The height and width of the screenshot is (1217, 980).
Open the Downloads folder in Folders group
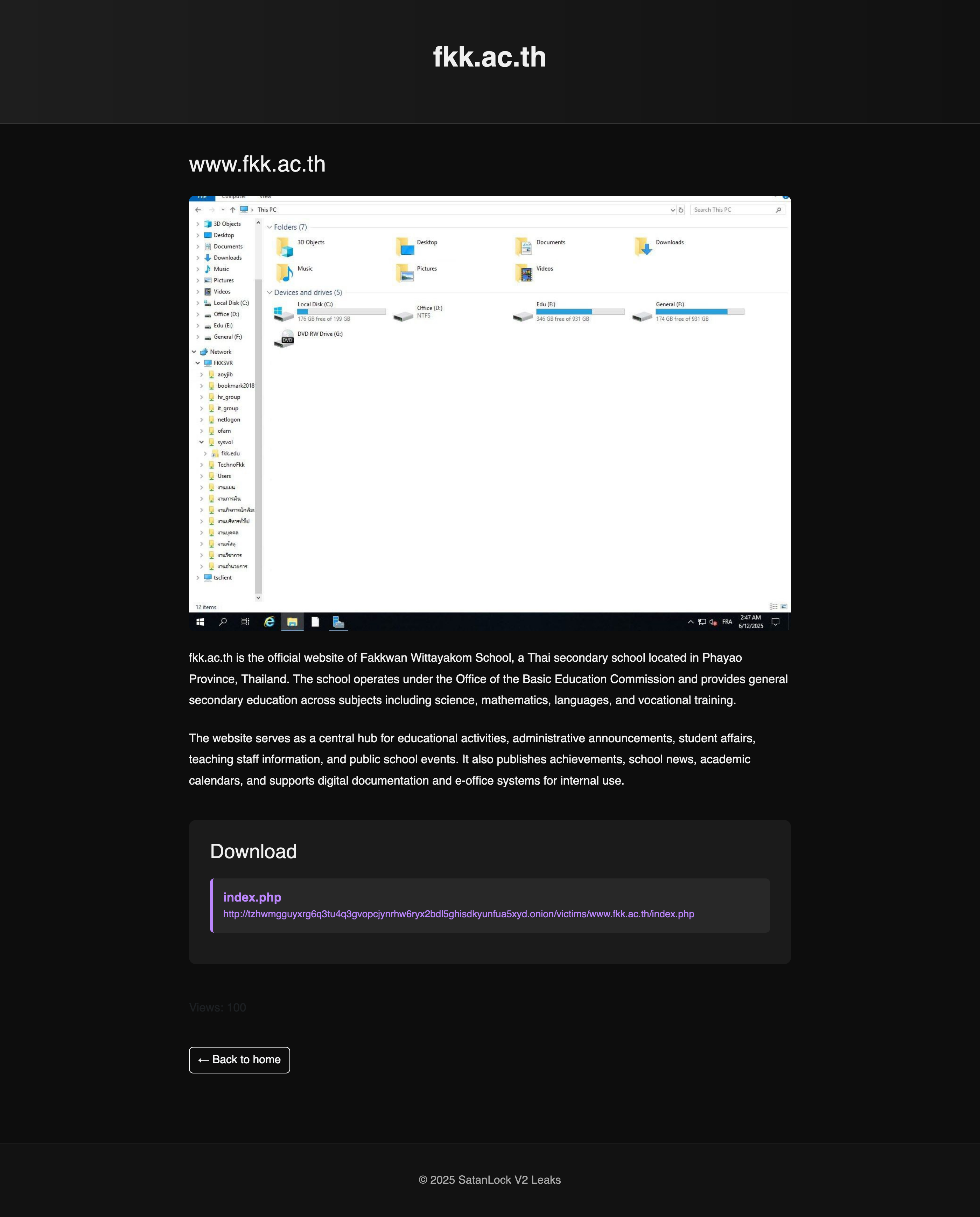tap(659, 246)
